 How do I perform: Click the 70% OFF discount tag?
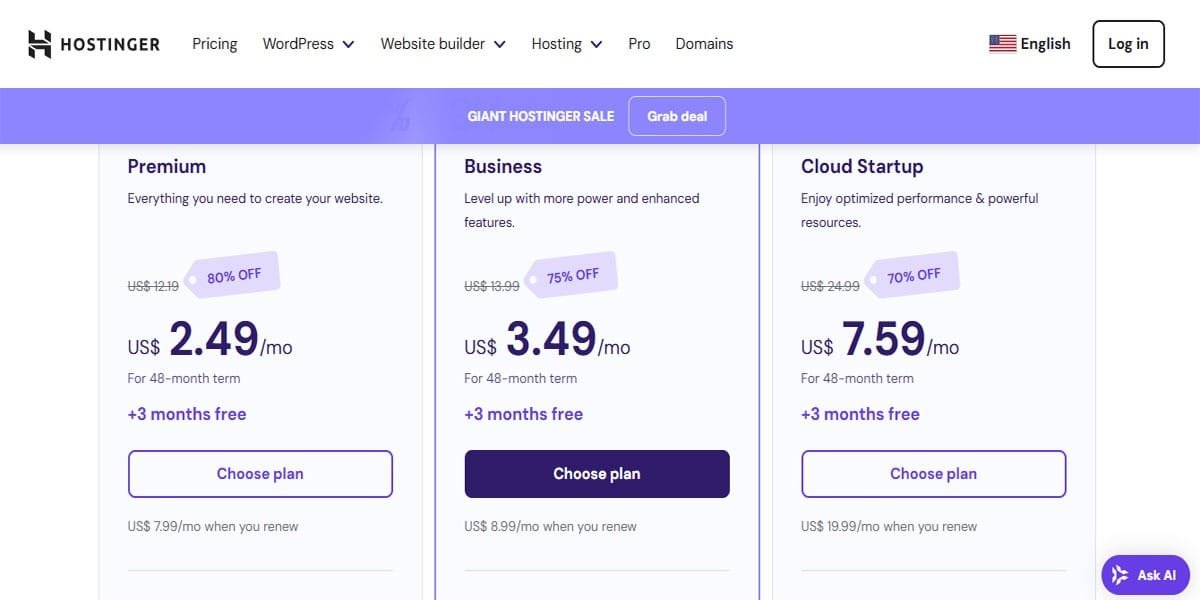913,275
